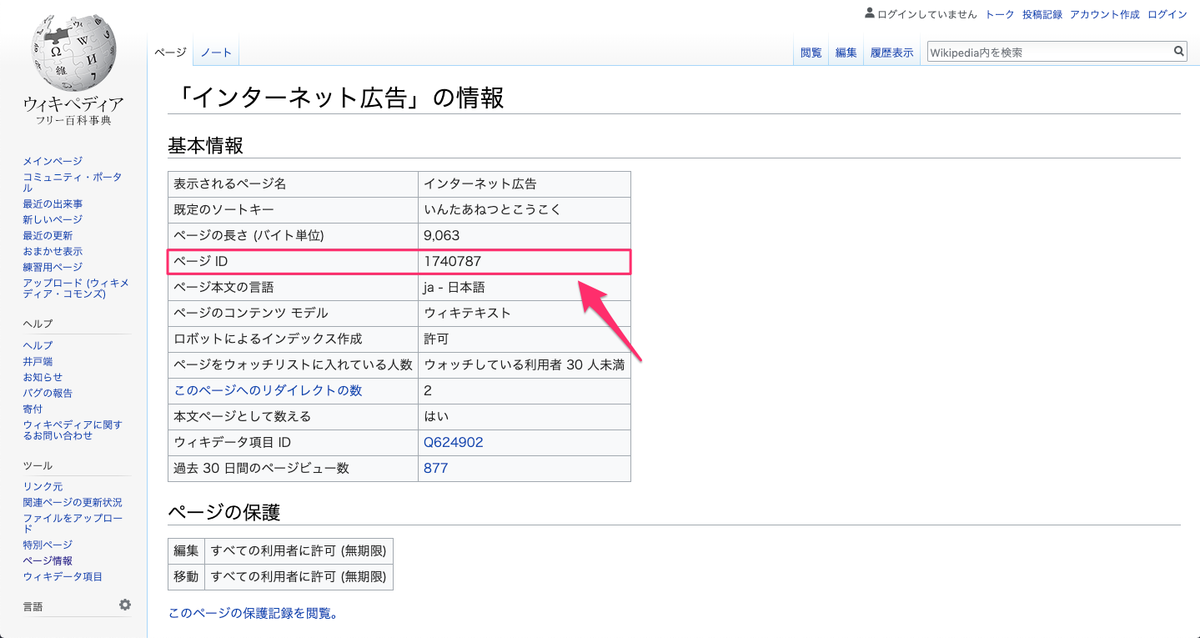This screenshot has height=638, width=1200.
Task: Click the 言語 sidebar heading
Action: coord(33,606)
